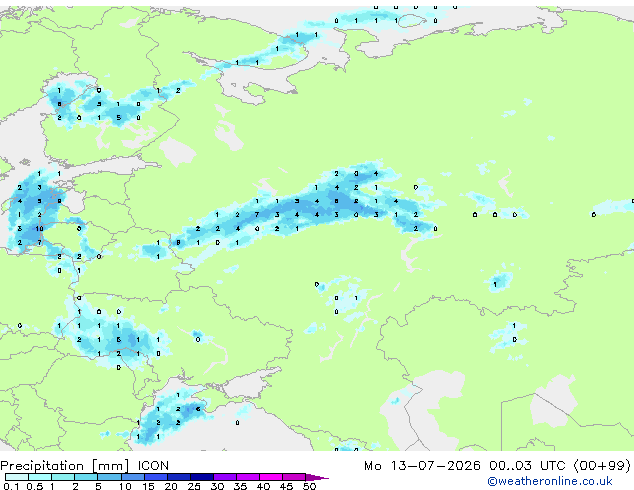Click the purple arrow tip ending the legend
The height and width of the screenshot is (490, 634).
tap(317, 477)
